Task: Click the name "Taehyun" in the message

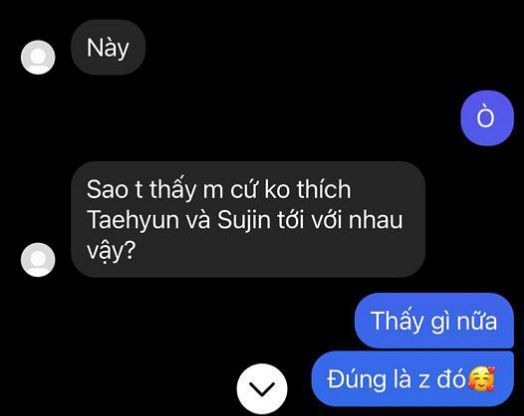Action: coord(133,221)
